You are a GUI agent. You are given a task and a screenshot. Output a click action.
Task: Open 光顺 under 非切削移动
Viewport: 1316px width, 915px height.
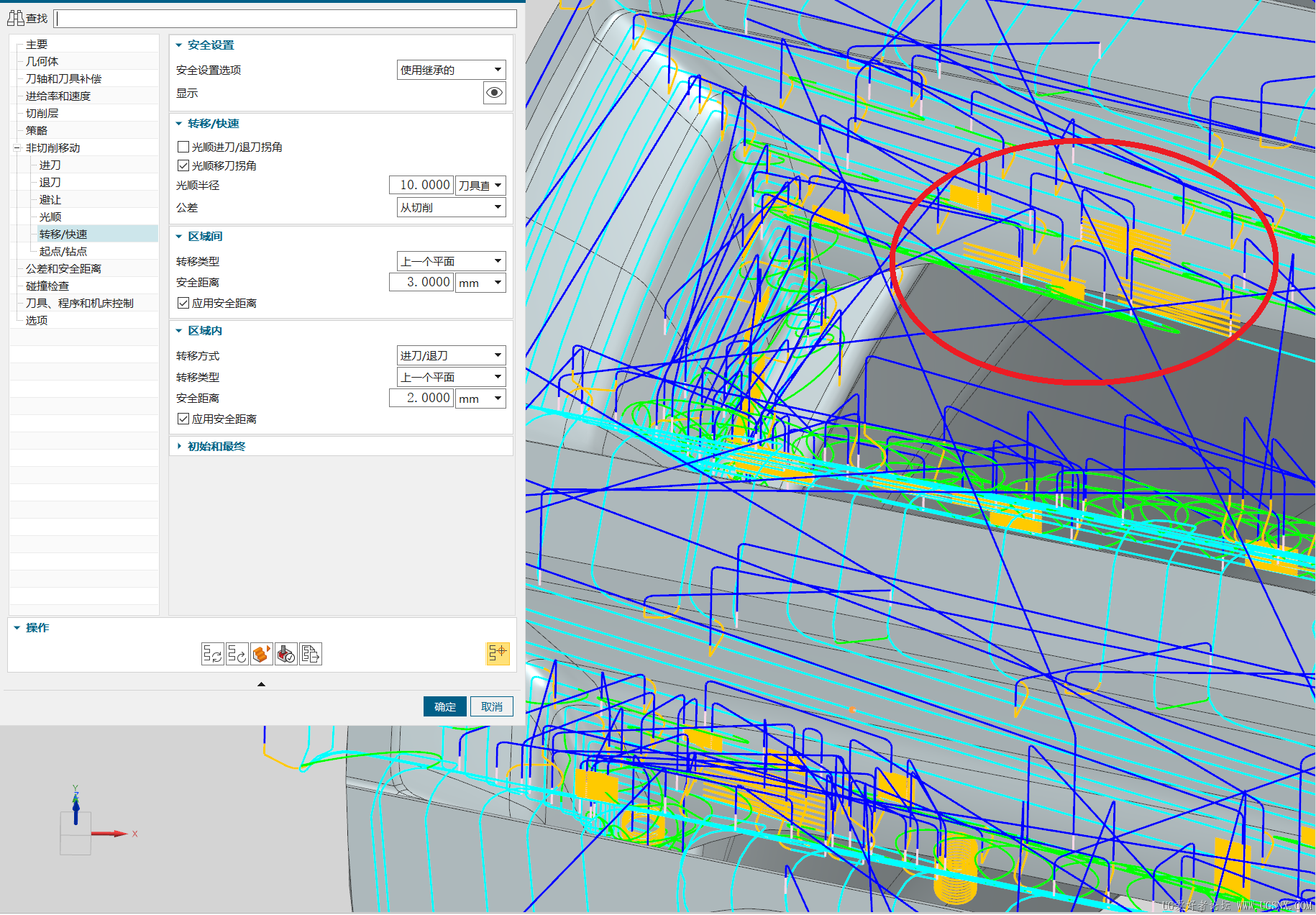click(x=50, y=217)
